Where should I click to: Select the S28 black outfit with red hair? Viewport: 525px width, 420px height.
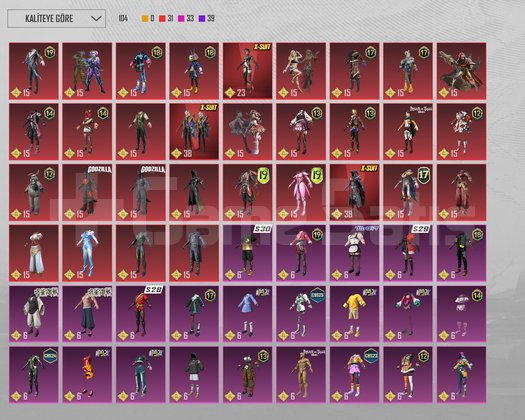(408, 253)
